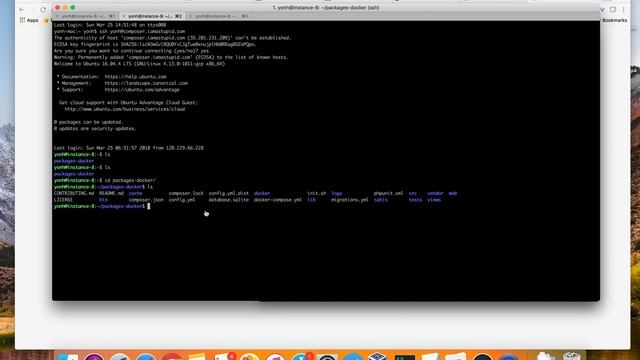
Task: Close the second terminal tab with its x
Action: click(124, 16)
